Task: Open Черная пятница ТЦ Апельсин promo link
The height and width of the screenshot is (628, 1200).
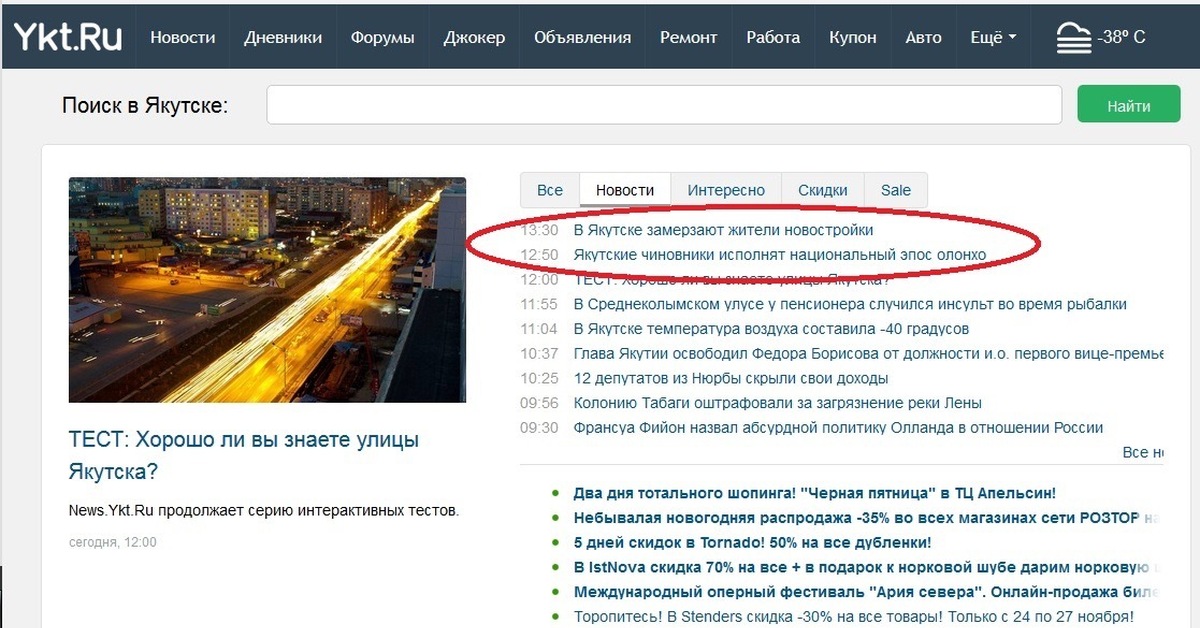Action: [x=814, y=493]
